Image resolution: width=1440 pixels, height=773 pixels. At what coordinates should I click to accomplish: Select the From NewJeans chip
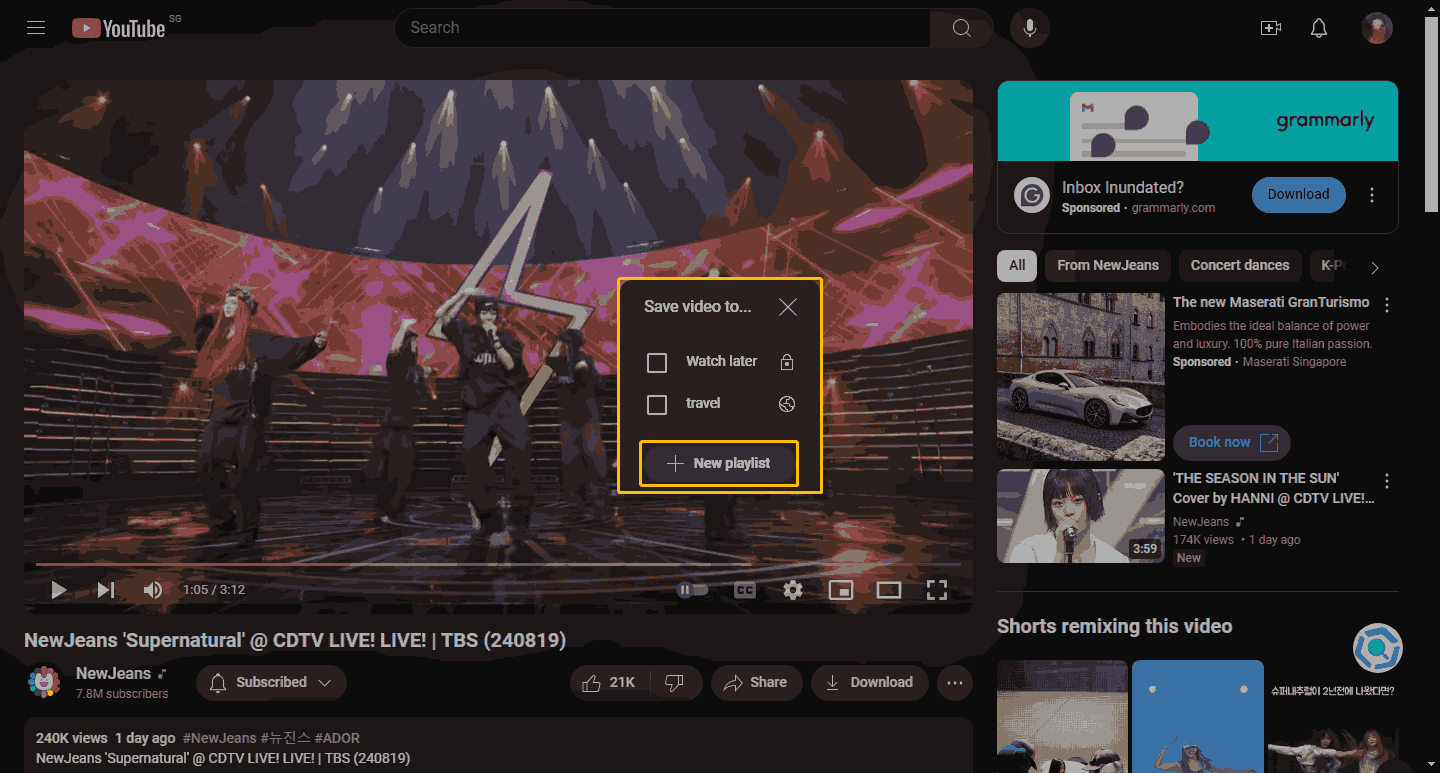(1107, 266)
